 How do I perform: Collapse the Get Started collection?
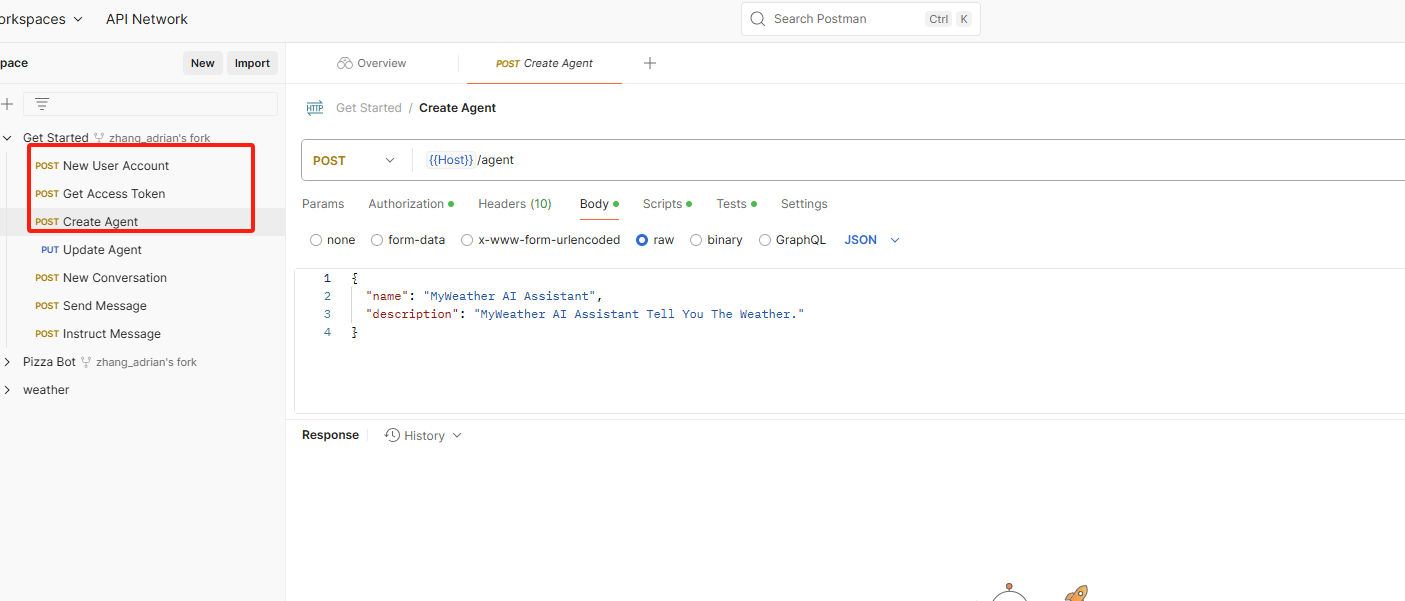pos(7,138)
